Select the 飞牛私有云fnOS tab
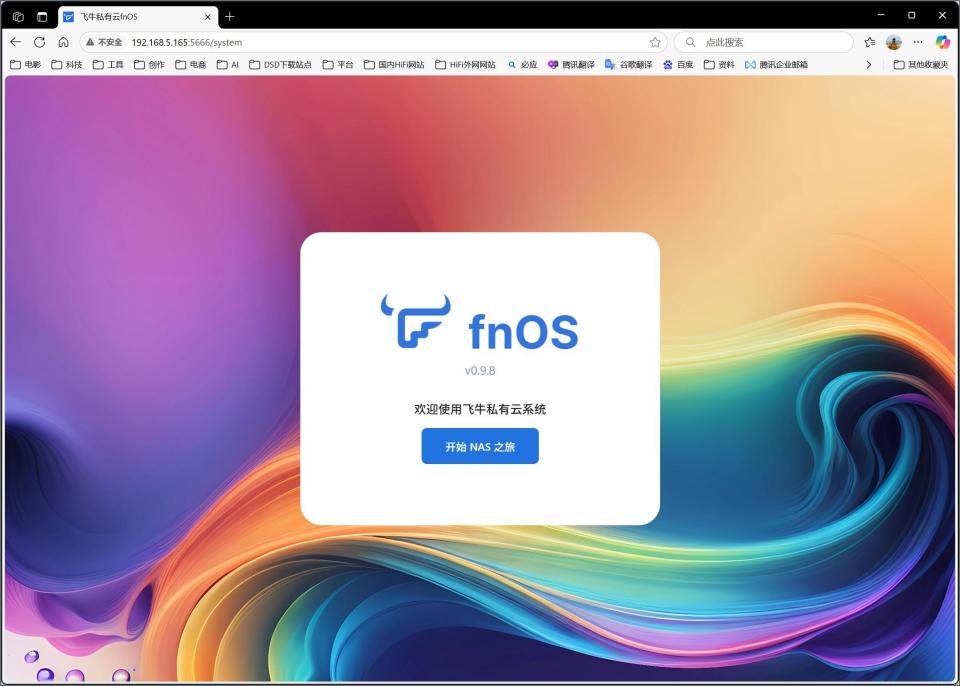Image resolution: width=960 pixels, height=686 pixels. [x=138, y=17]
